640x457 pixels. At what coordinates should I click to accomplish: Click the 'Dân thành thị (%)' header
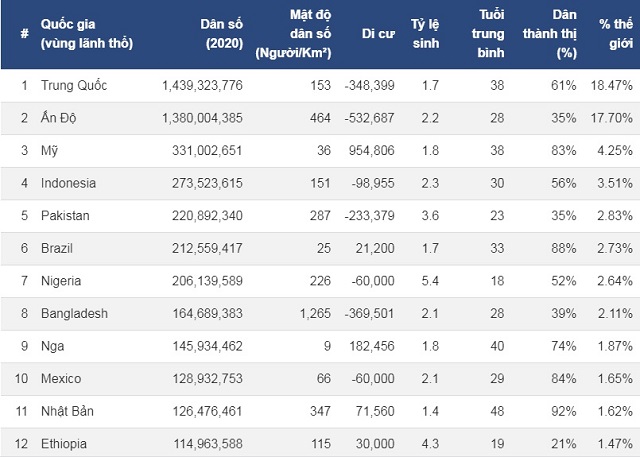coord(550,34)
